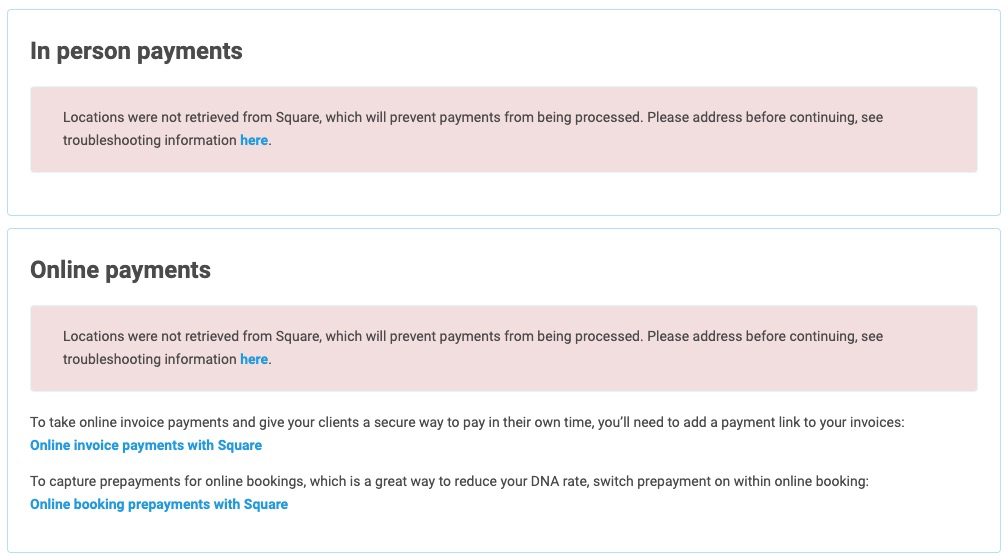Click the 'Online payments' heading
The image size is (1008, 559).
tap(120, 271)
